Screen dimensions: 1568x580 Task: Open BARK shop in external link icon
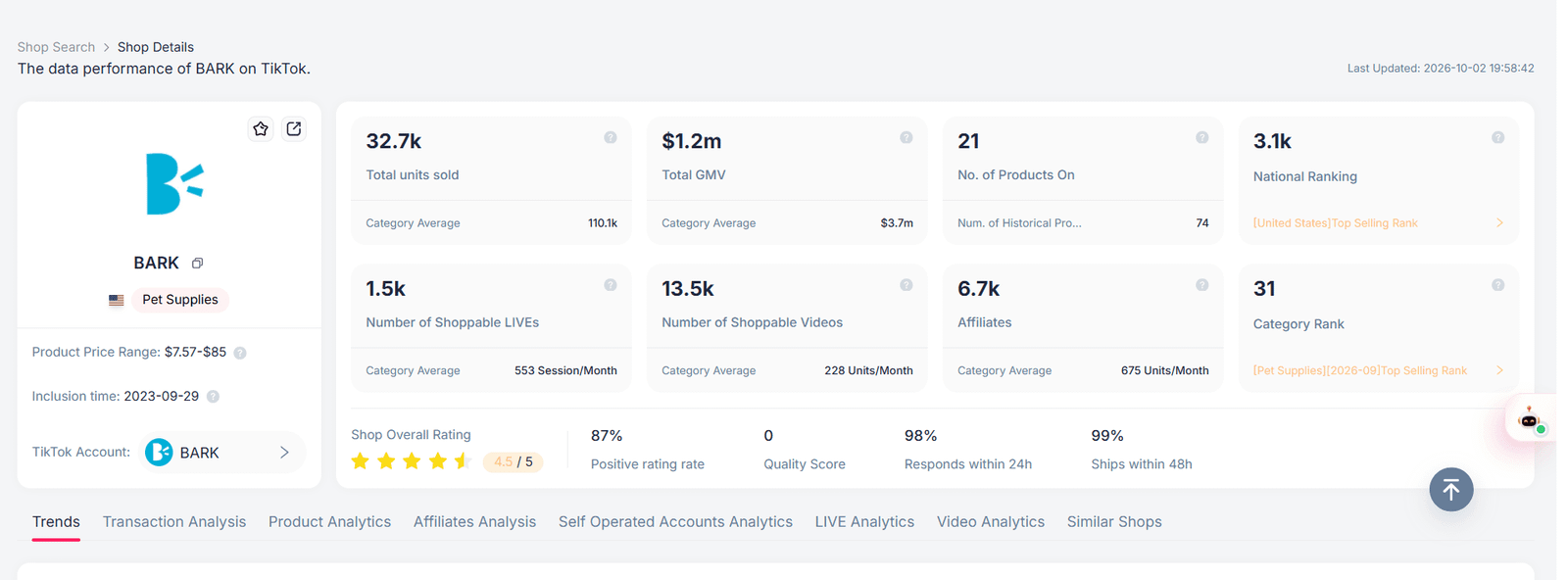click(x=294, y=129)
